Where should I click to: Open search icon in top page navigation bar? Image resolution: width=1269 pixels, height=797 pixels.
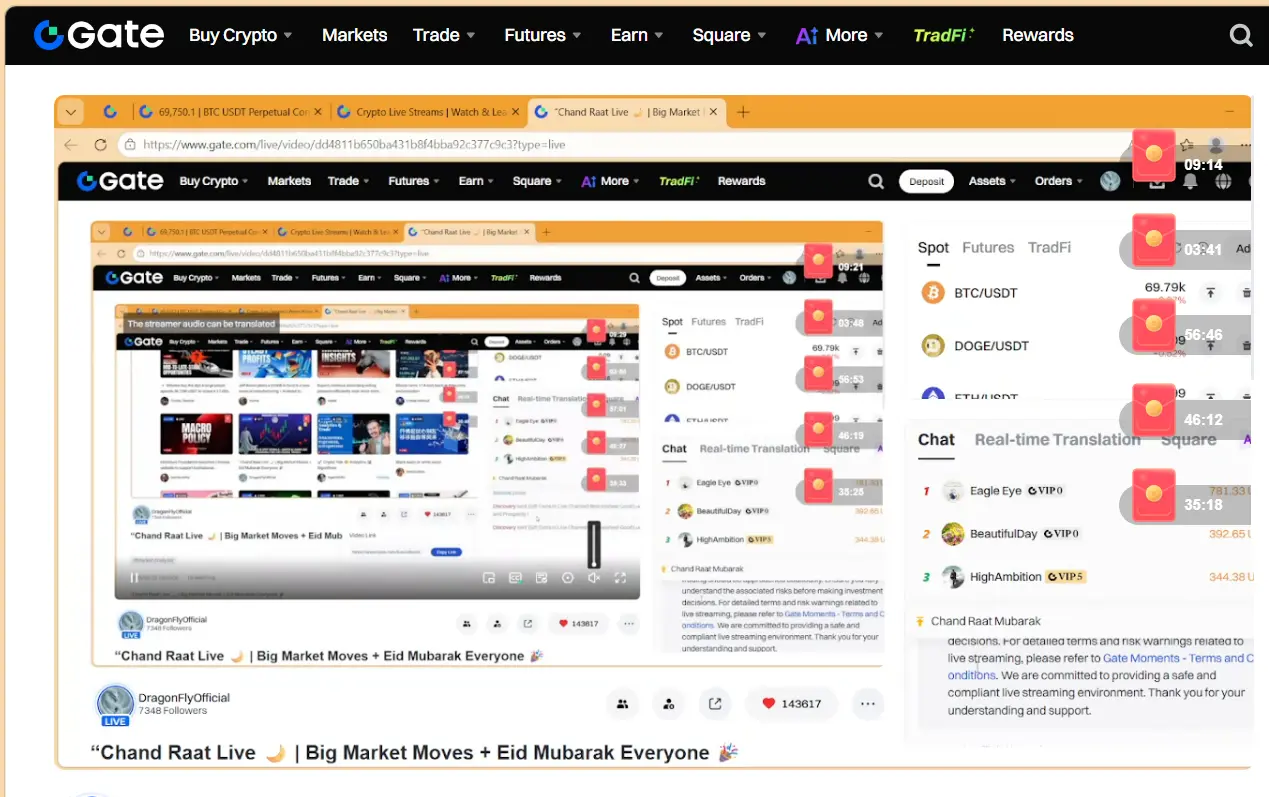click(x=1240, y=35)
